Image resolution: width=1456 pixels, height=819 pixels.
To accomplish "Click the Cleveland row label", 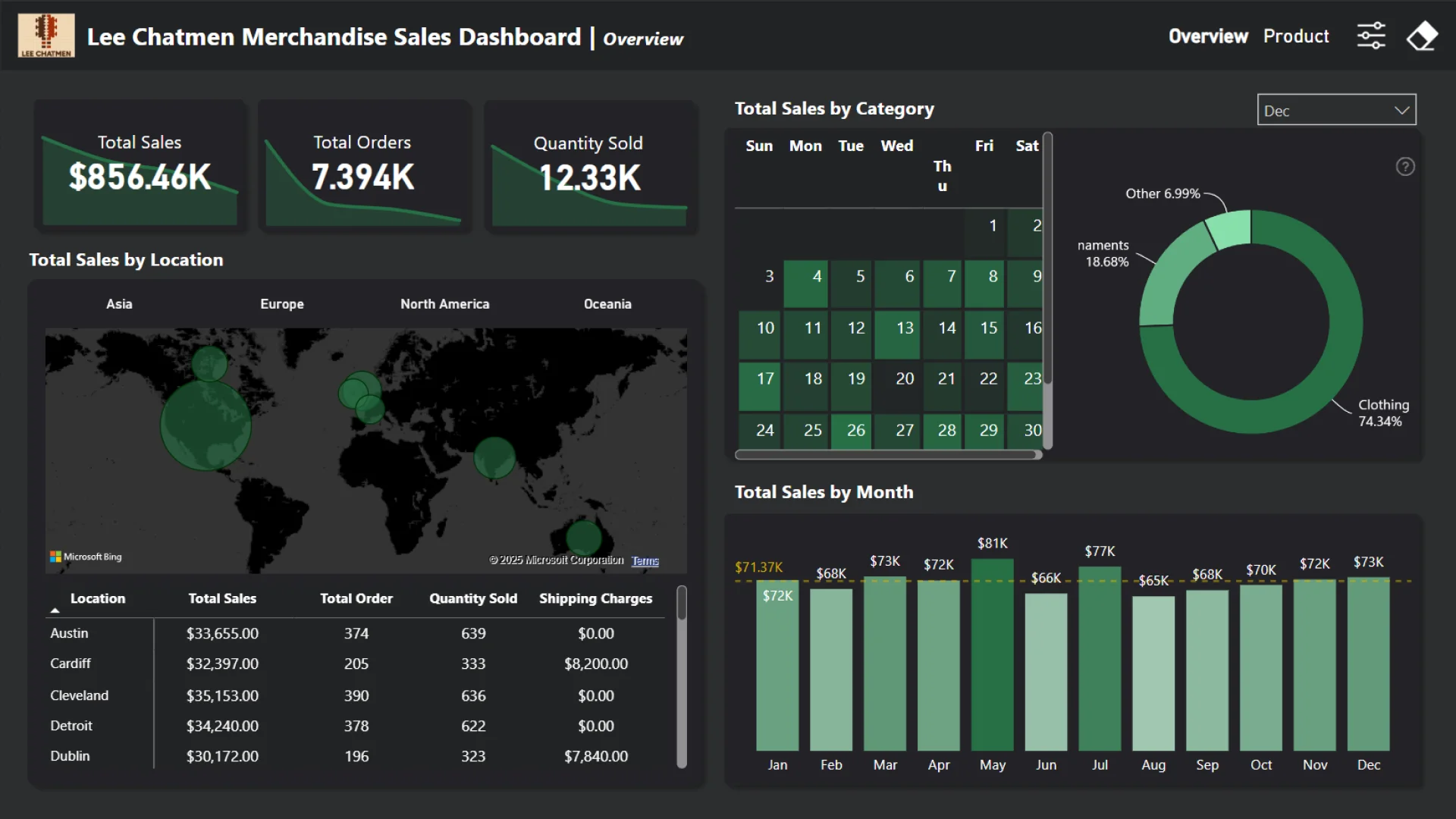I will click(x=80, y=695).
